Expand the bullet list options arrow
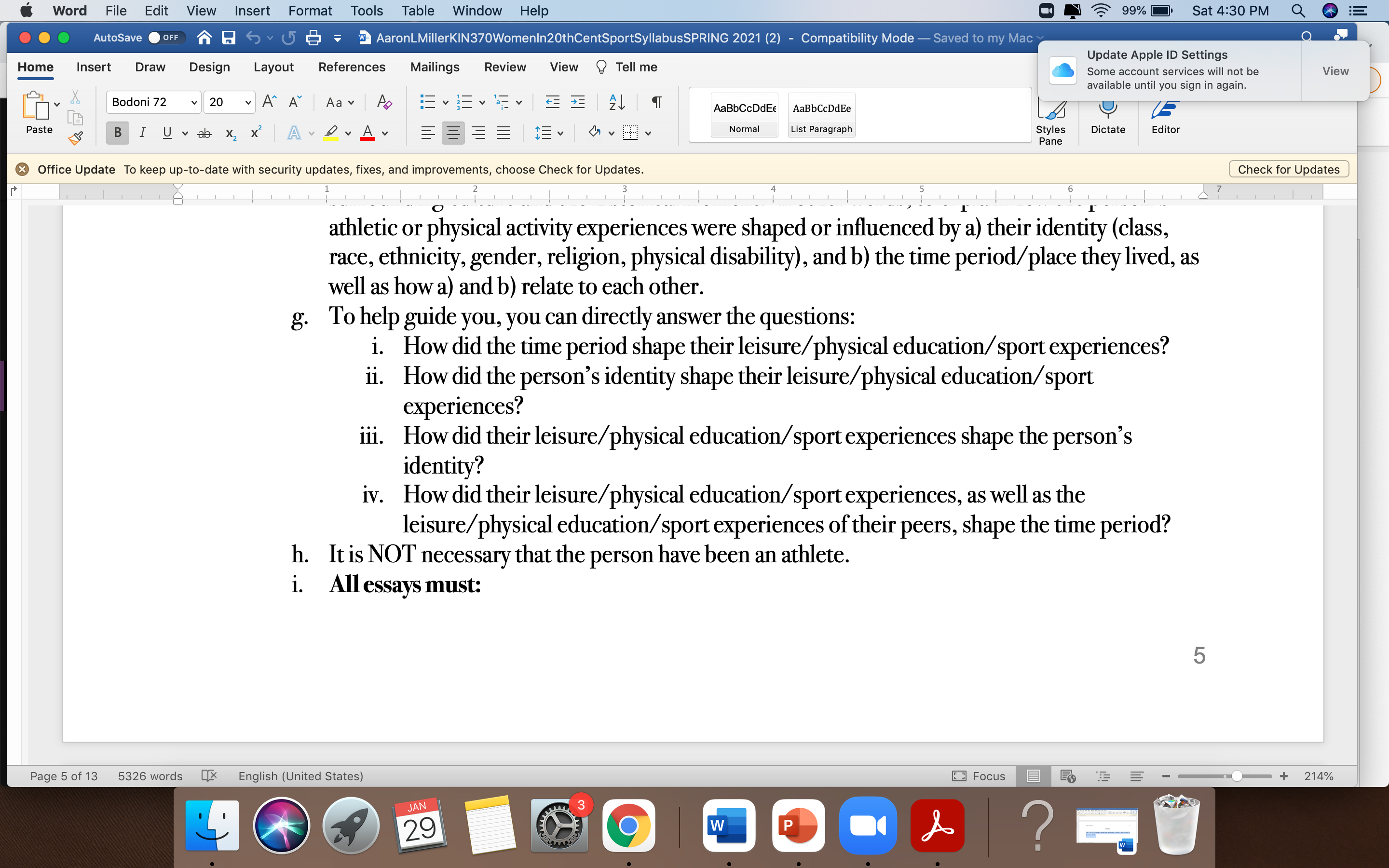Screen dimensions: 1389x868 [445, 102]
